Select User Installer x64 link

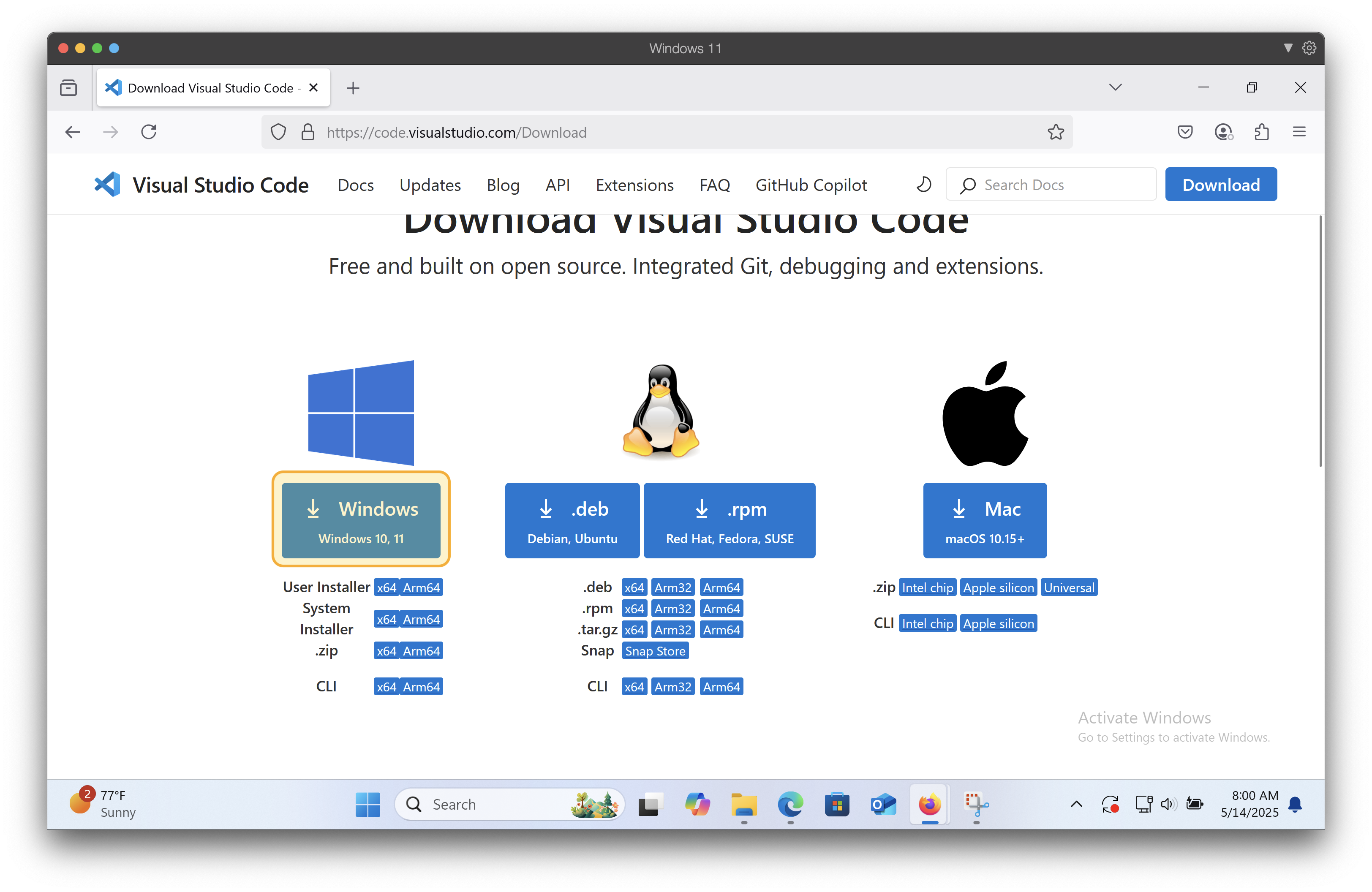point(386,587)
